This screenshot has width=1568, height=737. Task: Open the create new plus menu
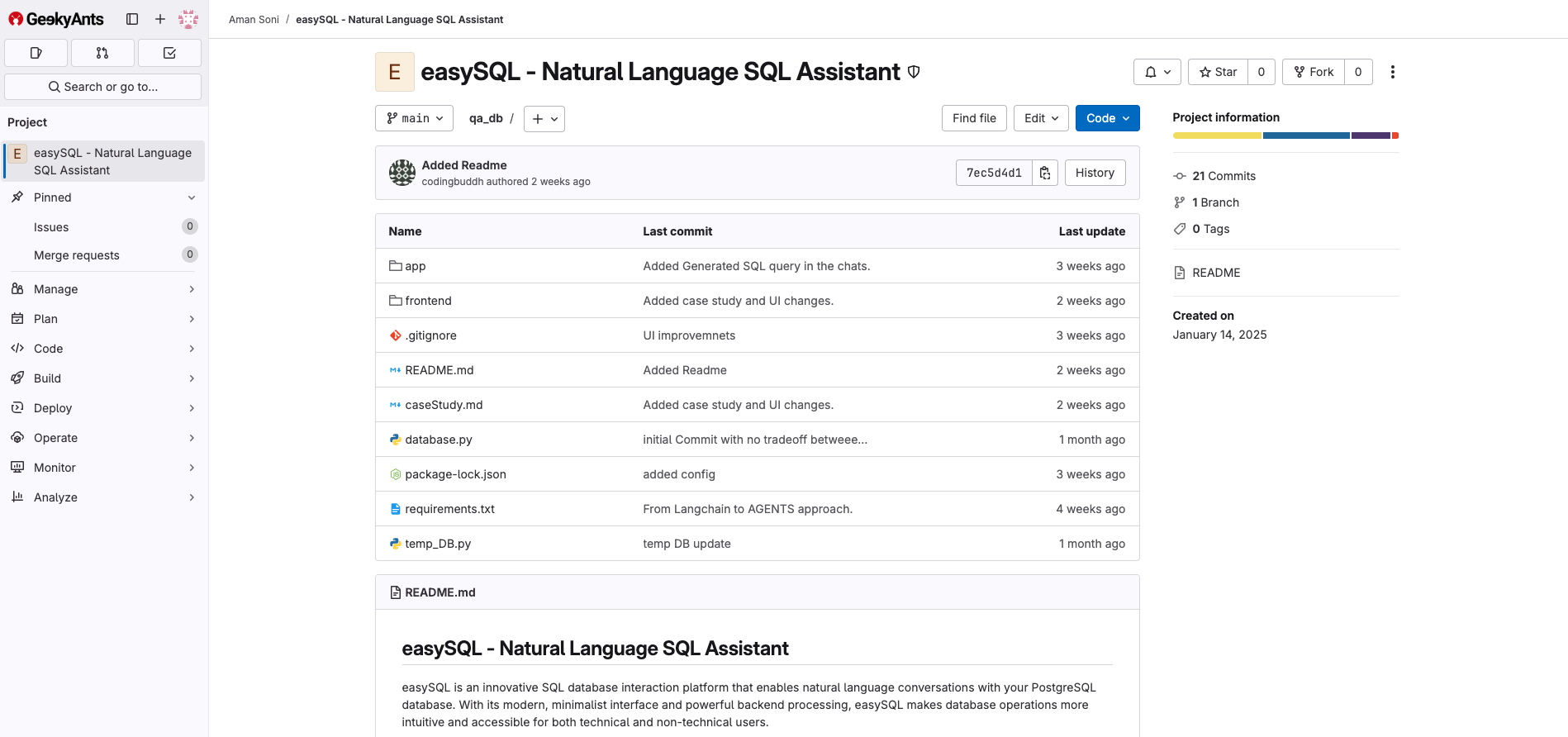coord(160,19)
